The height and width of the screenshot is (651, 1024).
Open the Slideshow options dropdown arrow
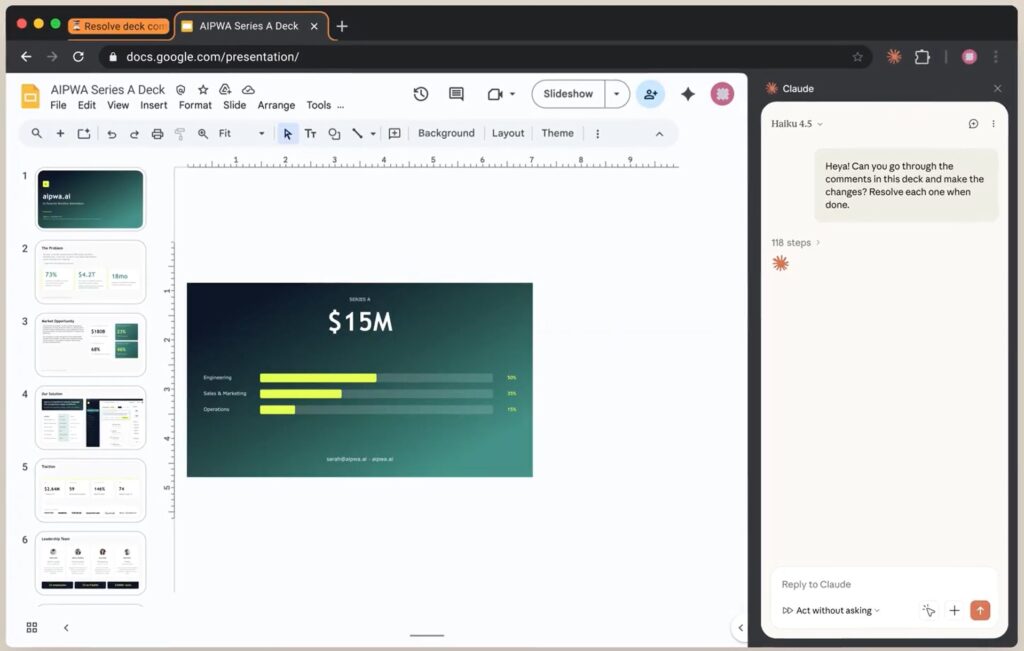(617, 94)
